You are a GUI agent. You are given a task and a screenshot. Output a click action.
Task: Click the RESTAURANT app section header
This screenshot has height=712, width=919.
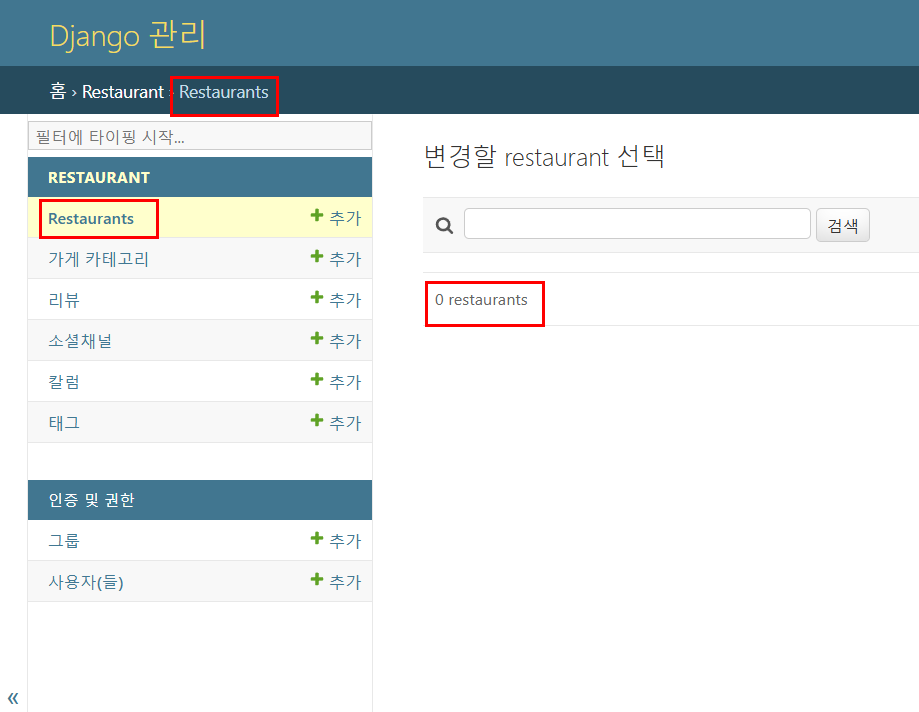[99, 178]
